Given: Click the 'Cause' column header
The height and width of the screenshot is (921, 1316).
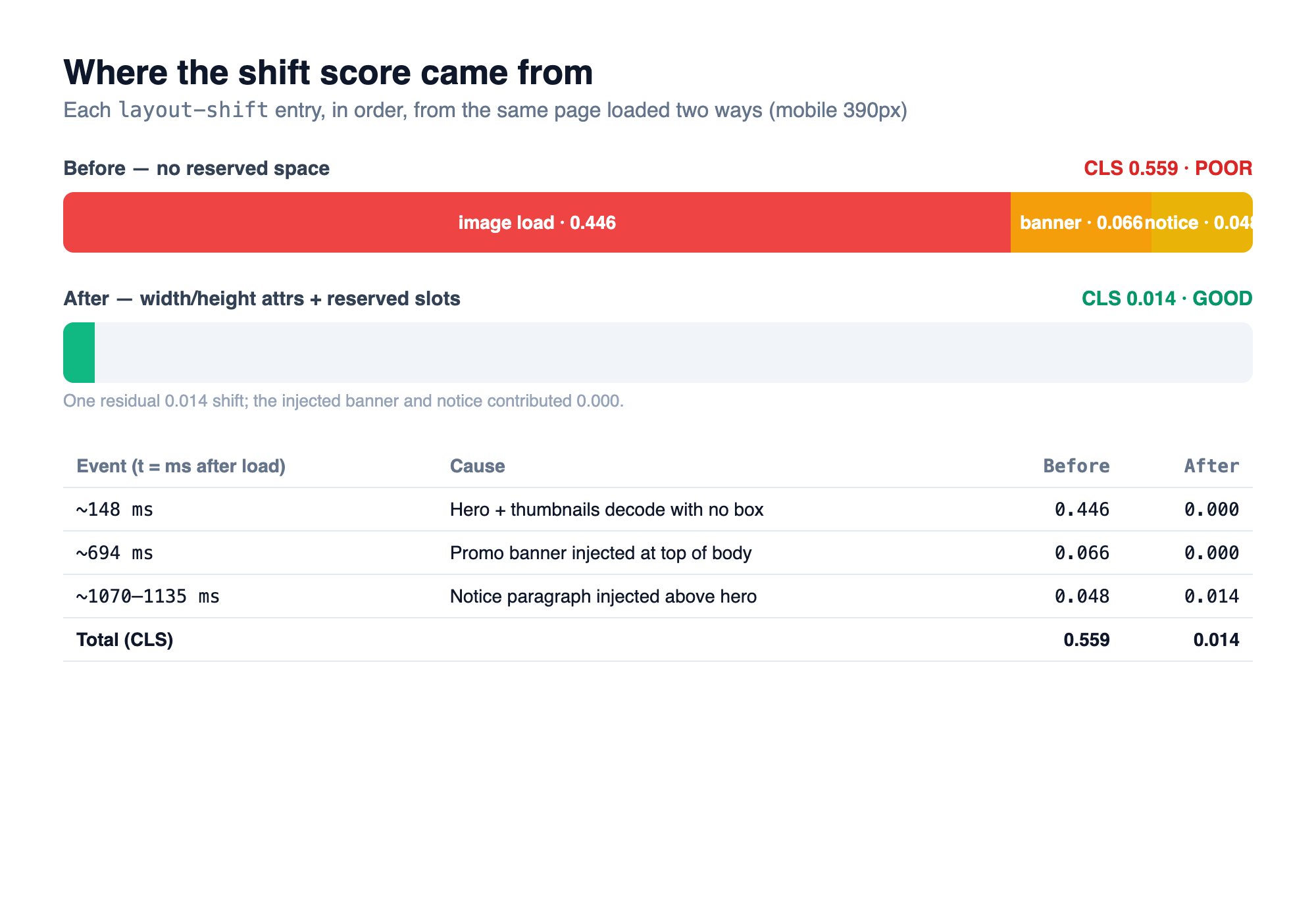Looking at the screenshot, I should pos(478,466).
